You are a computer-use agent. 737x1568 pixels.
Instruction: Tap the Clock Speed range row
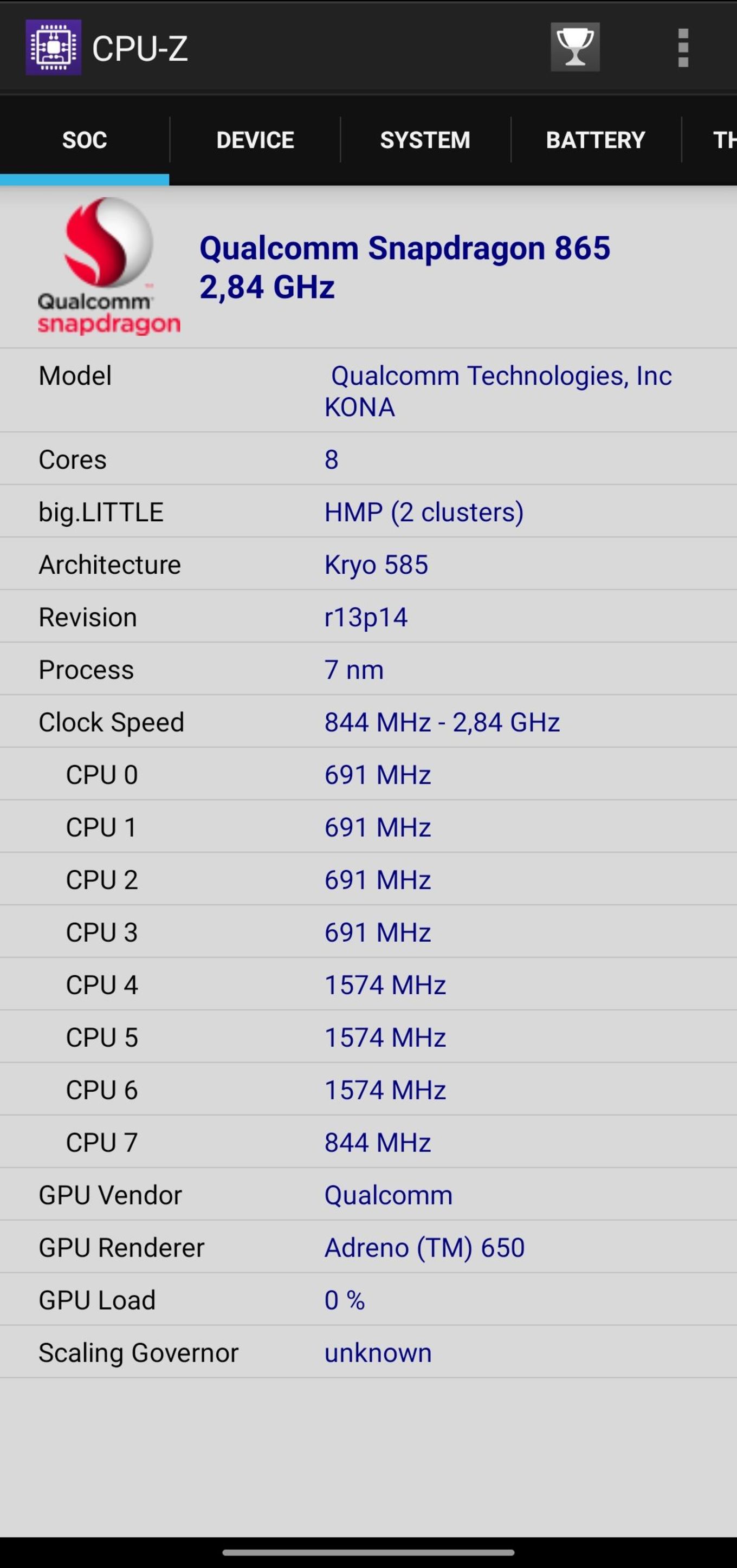pyautogui.click(x=368, y=721)
